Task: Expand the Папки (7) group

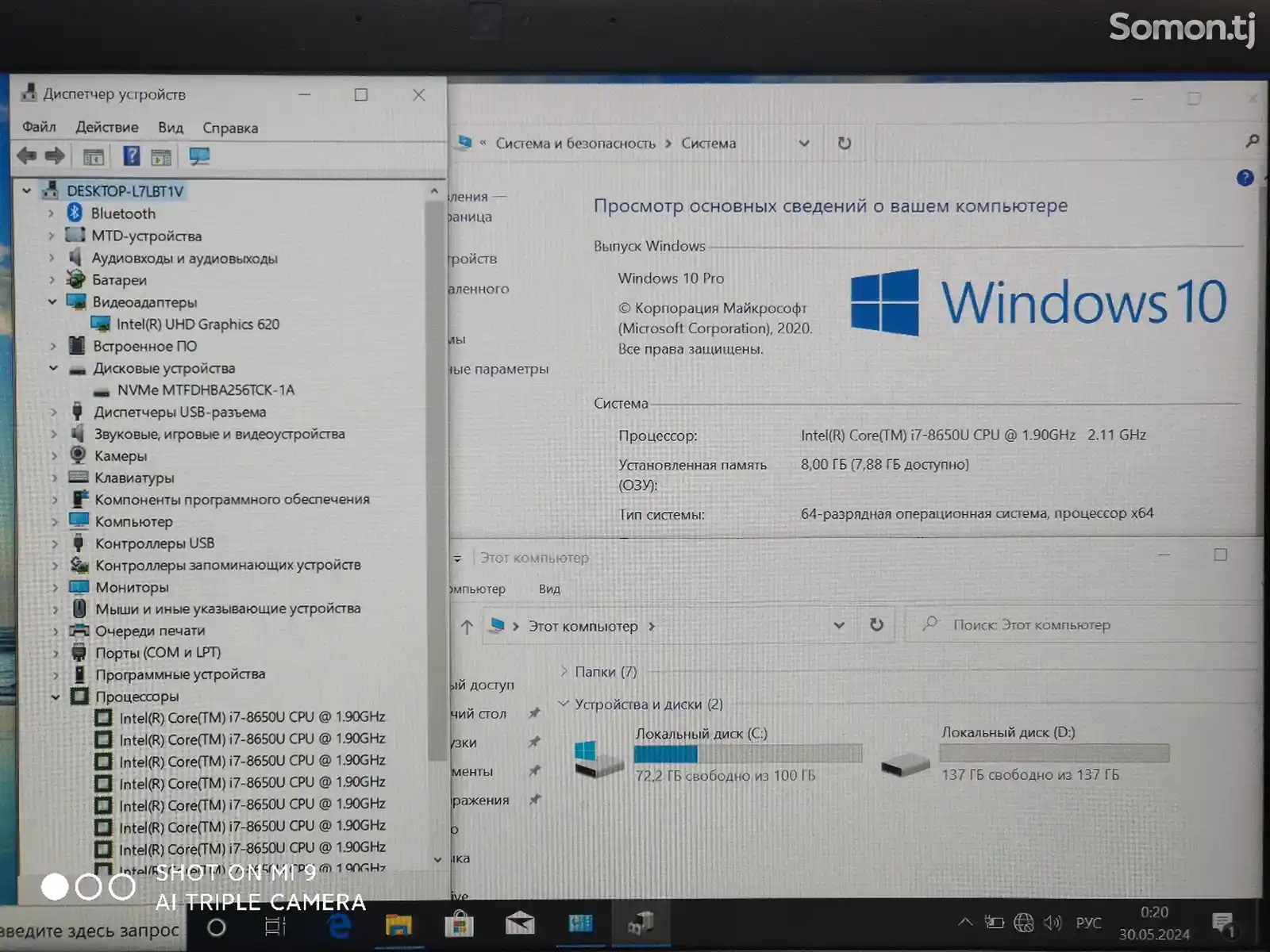Action: pyautogui.click(x=564, y=671)
